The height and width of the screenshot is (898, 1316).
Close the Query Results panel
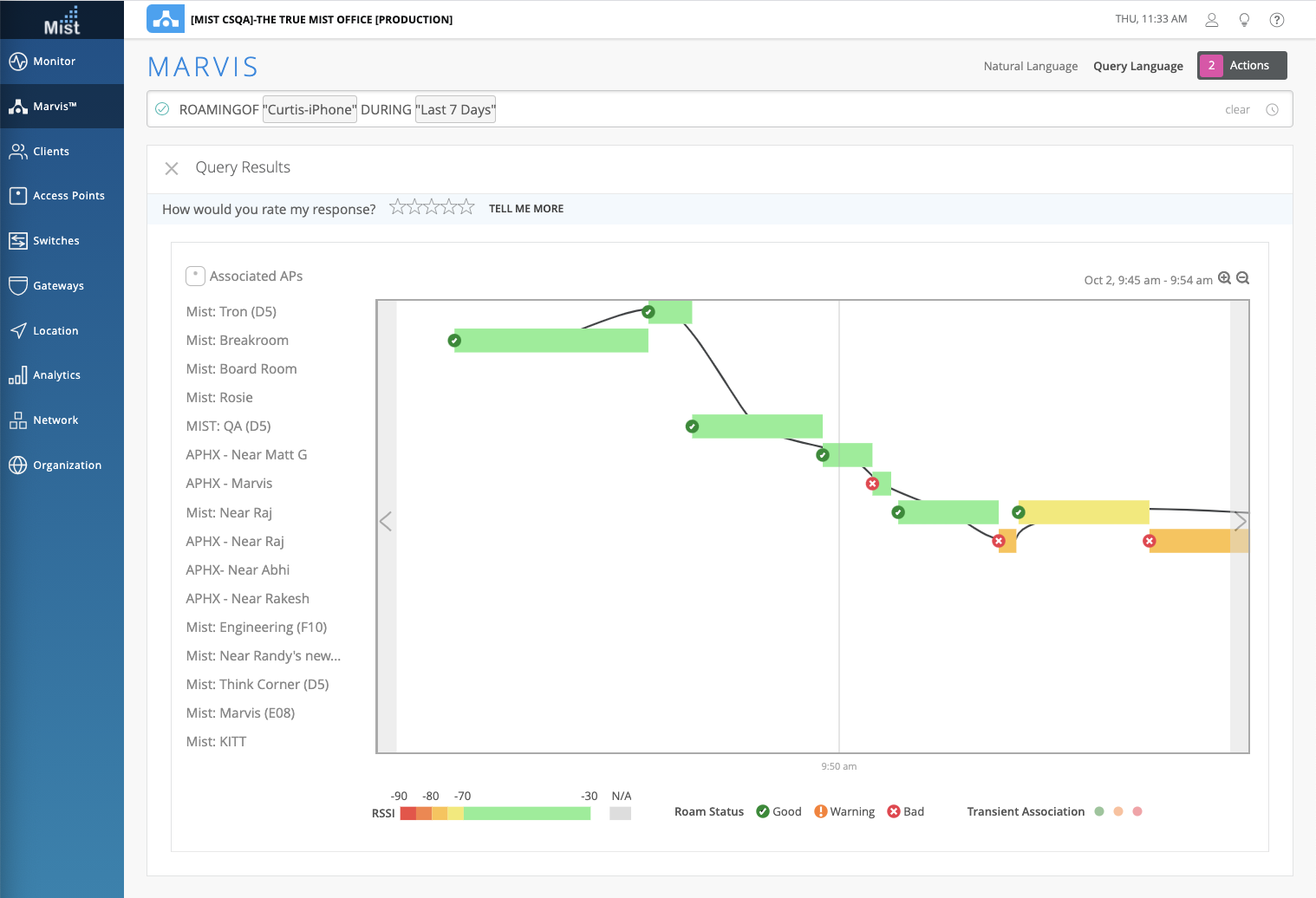click(172, 168)
